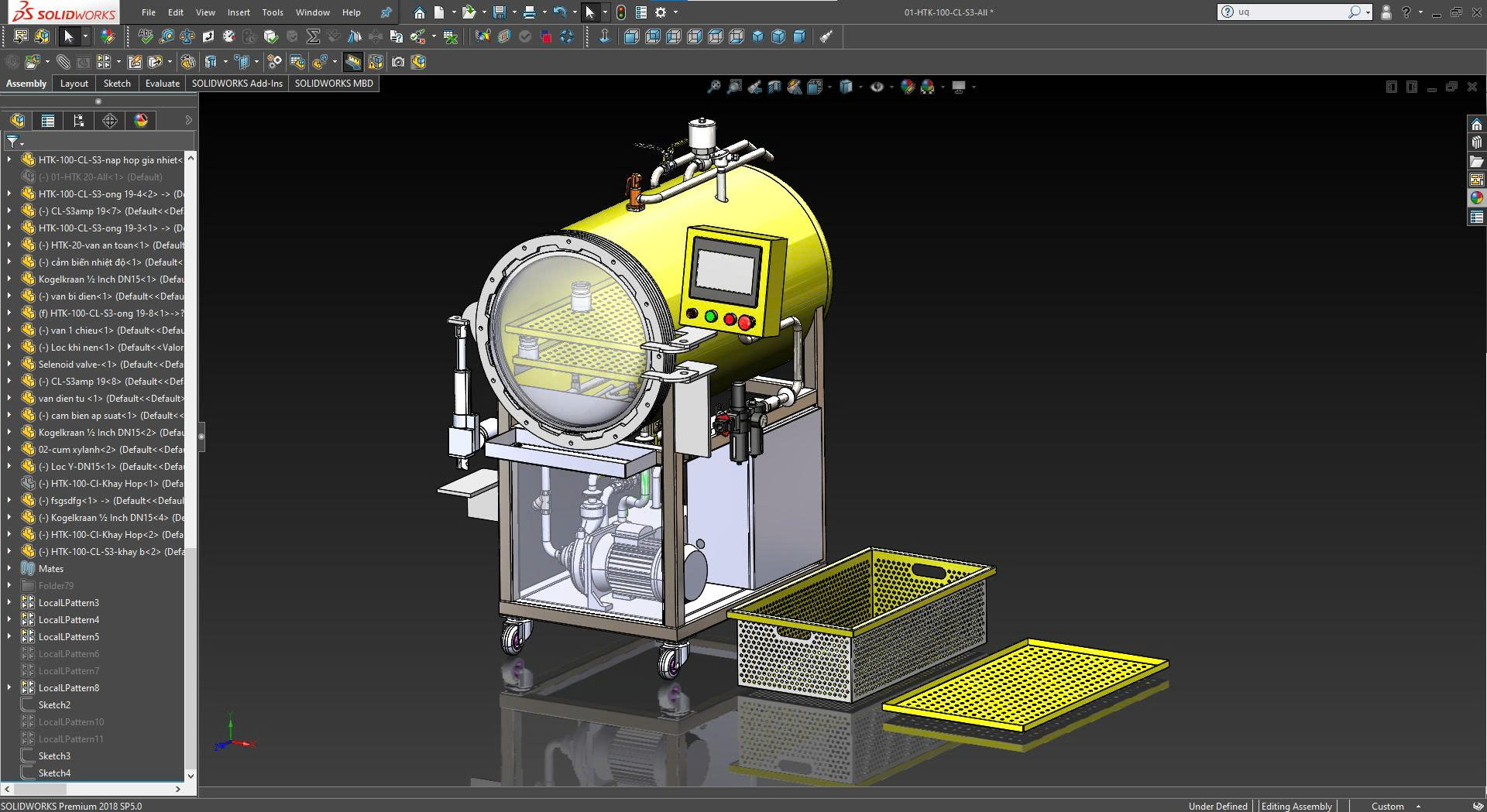The width and height of the screenshot is (1487, 812).
Task: Click the Zoom to Fit icon
Action: point(714,87)
